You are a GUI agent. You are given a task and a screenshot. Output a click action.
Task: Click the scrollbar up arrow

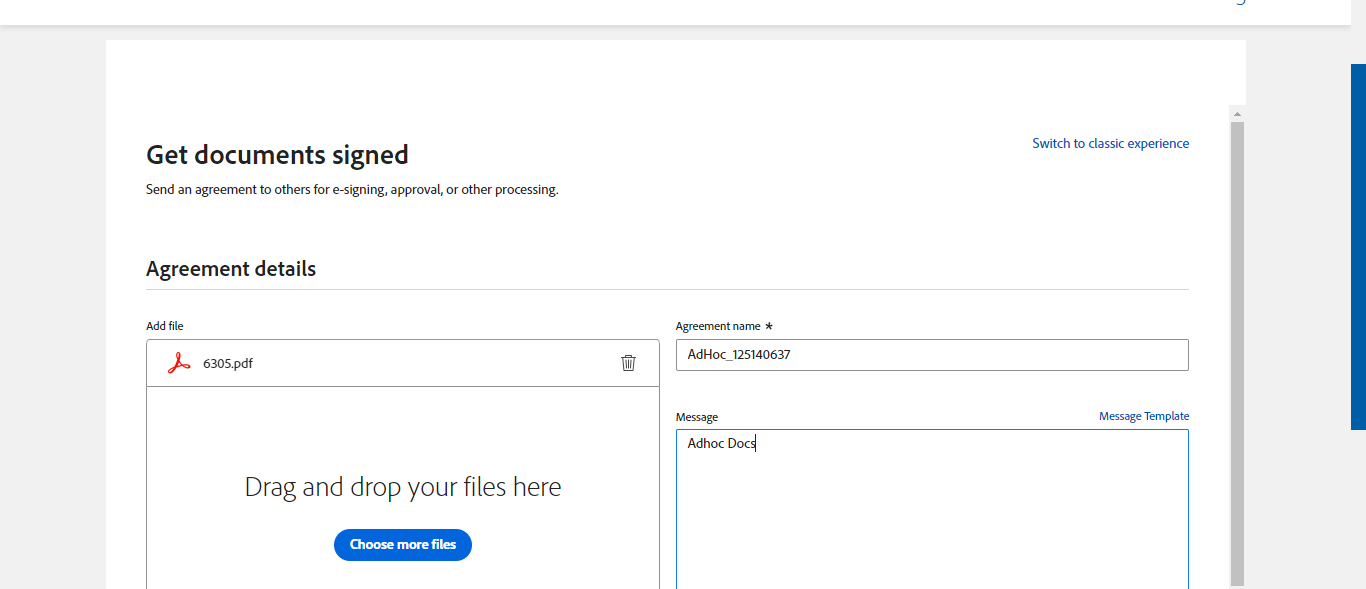[1238, 113]
